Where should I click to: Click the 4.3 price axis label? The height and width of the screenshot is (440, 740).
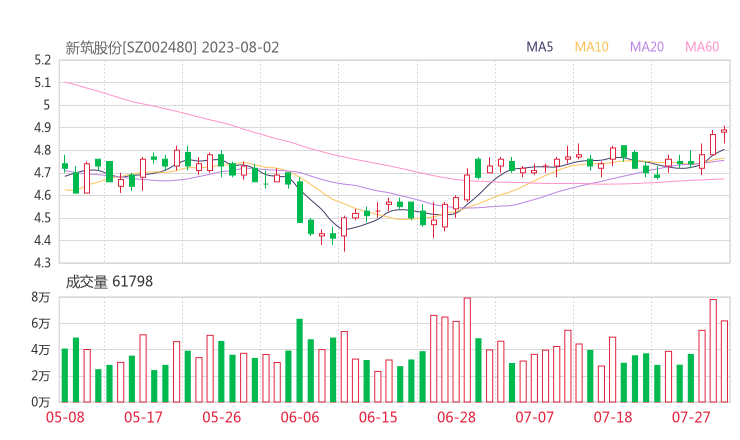[x=41, y=263]
